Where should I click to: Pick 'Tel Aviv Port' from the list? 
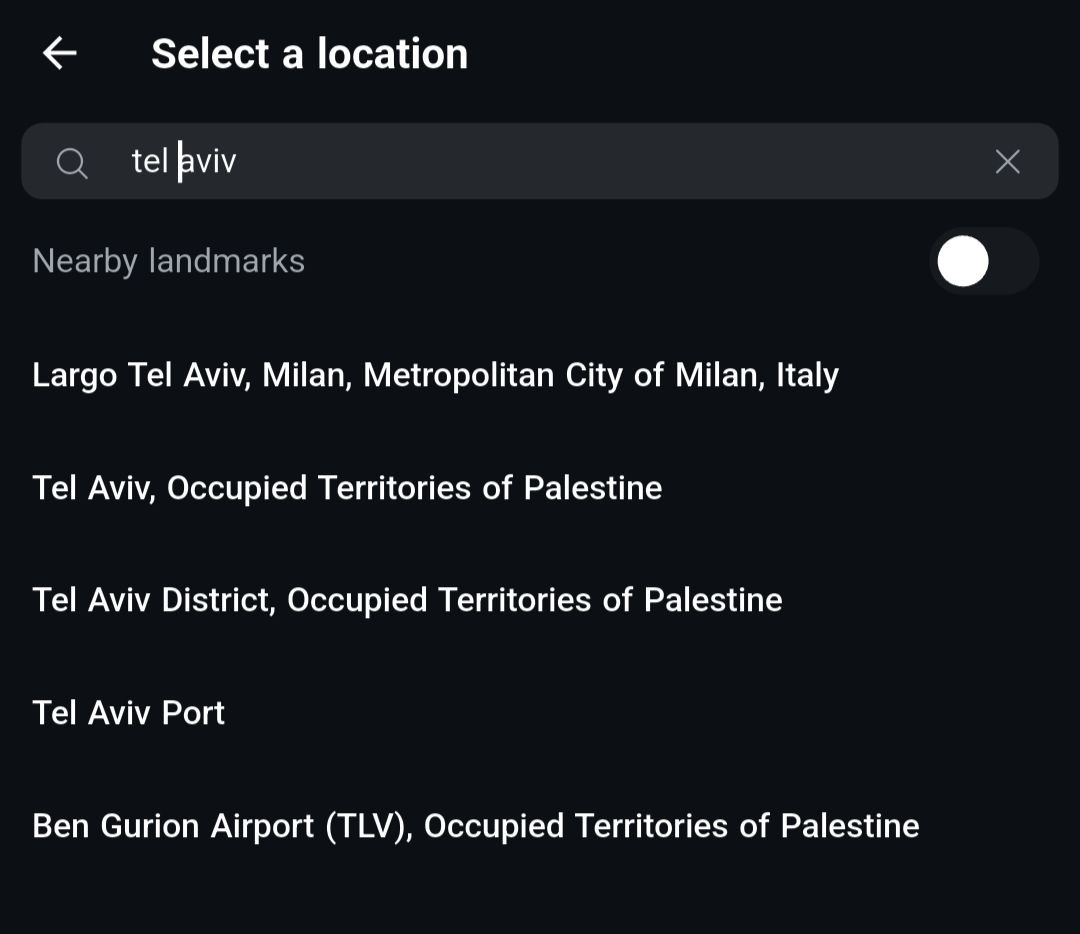point(128,712)
